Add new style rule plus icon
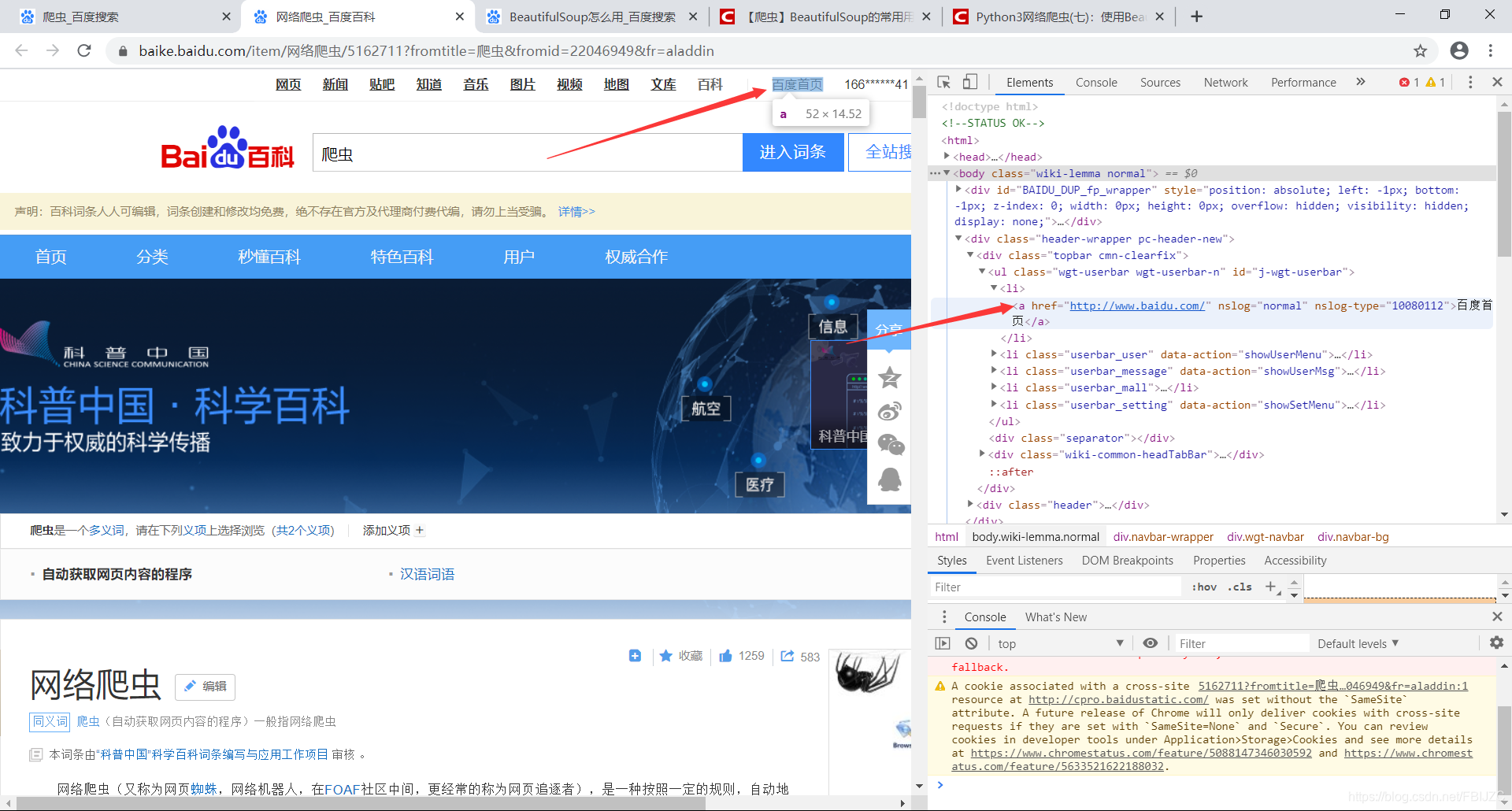Image resolution: width=1512 pixels, height=811 pixels. (1269, 586)
